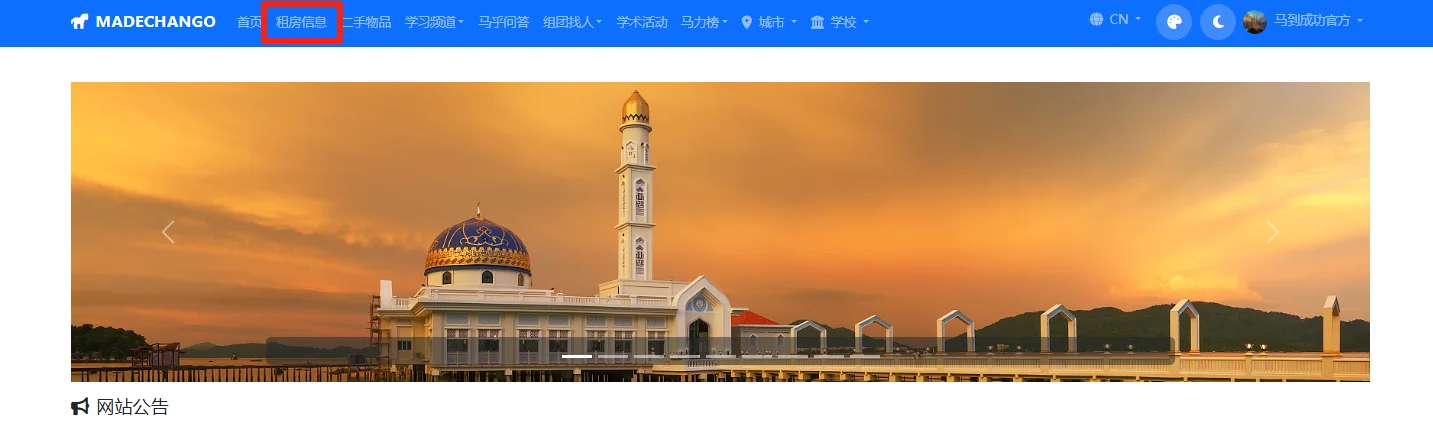1433x423 pixels.
Task: Open the color theme palette
Action: tap(1174, 21)
